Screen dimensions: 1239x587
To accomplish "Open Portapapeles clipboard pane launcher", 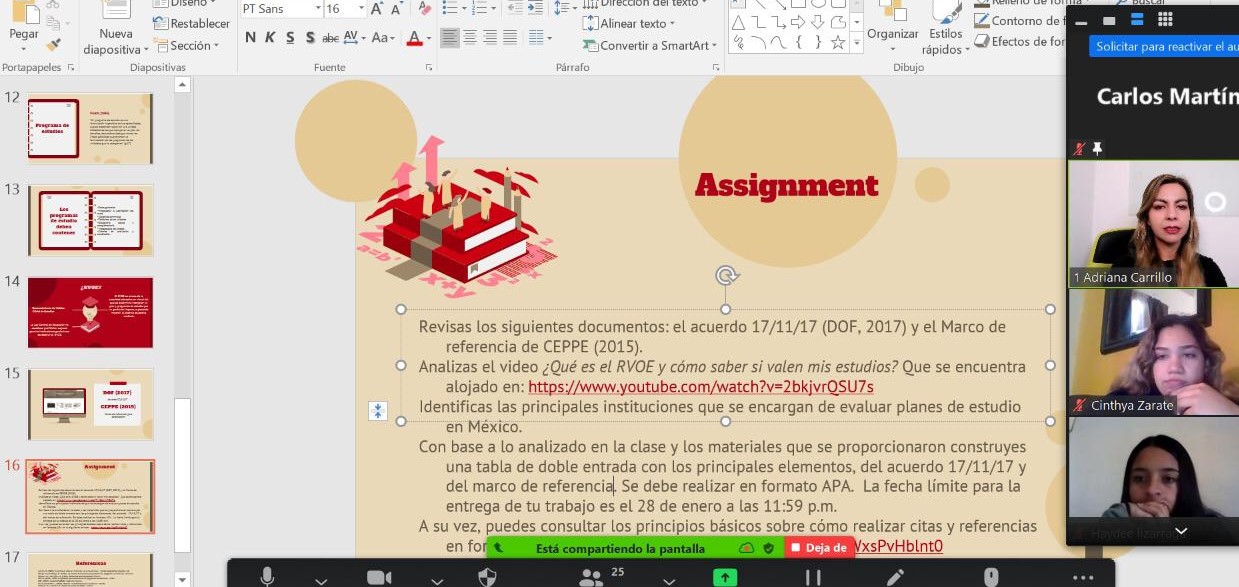I will [x=70, y=68].
